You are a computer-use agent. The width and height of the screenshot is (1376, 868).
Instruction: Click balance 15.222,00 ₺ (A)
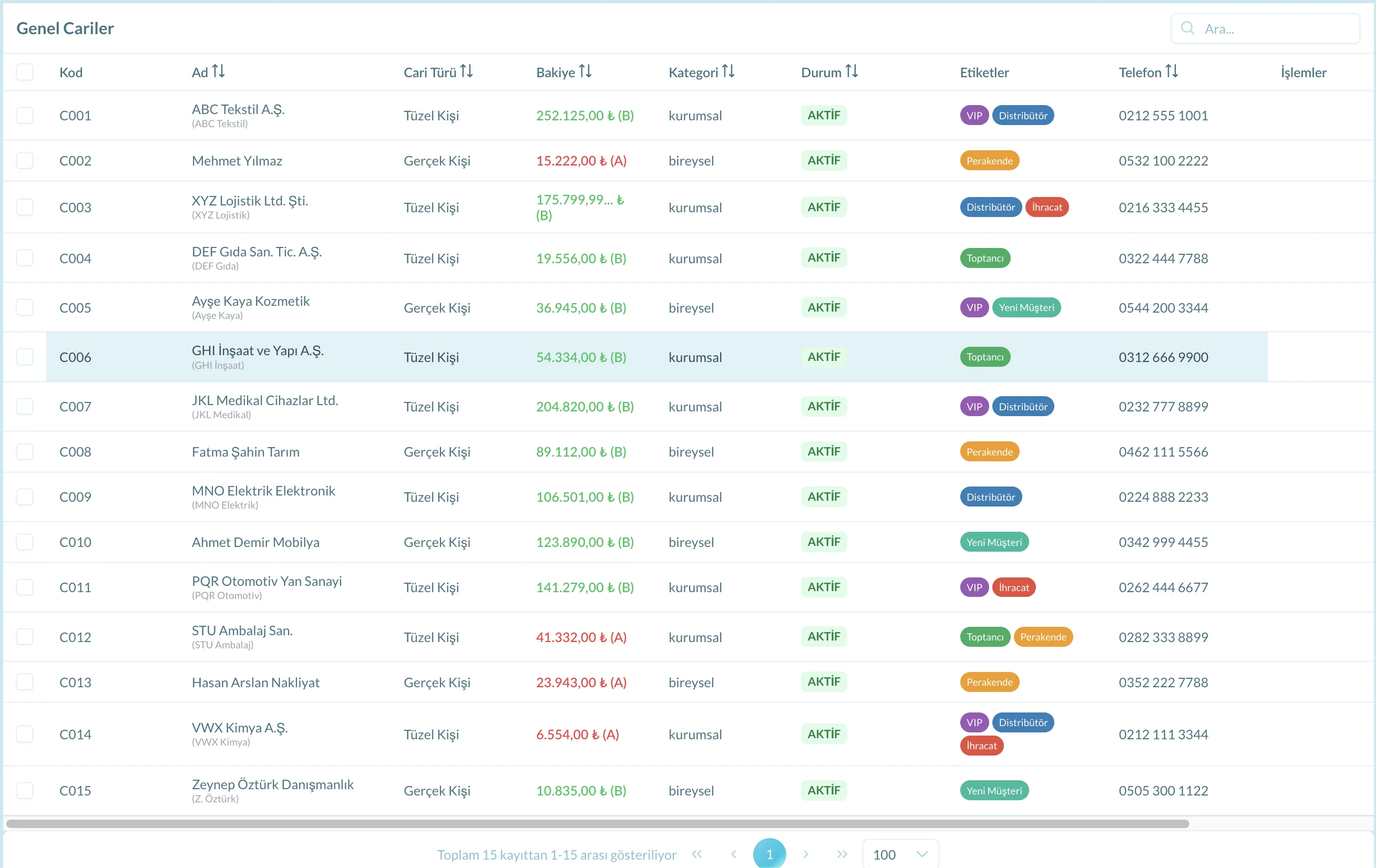581,161
